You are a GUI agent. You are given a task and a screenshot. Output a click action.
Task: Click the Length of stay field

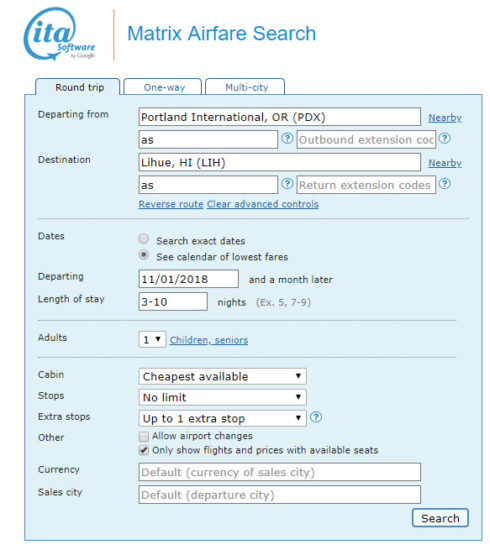click(x=173, y=302)
